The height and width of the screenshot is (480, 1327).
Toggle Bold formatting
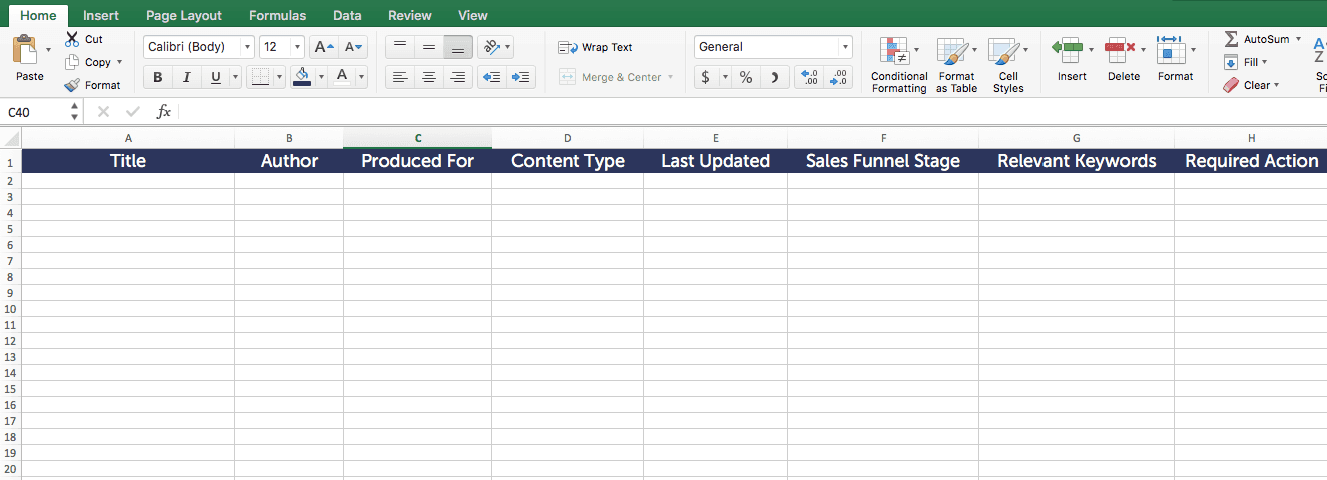coord(158,77)
